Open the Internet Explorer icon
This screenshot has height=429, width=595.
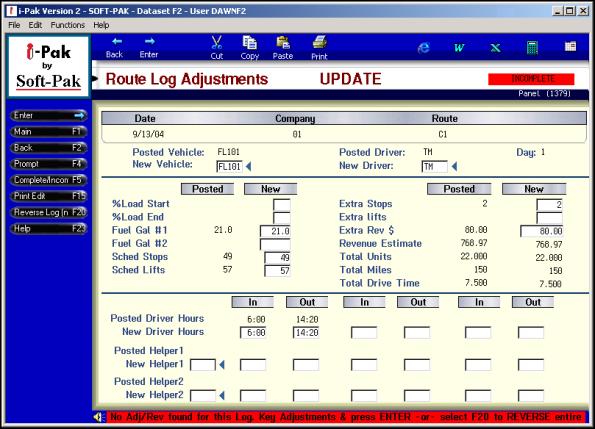click(x=424, y=47)
